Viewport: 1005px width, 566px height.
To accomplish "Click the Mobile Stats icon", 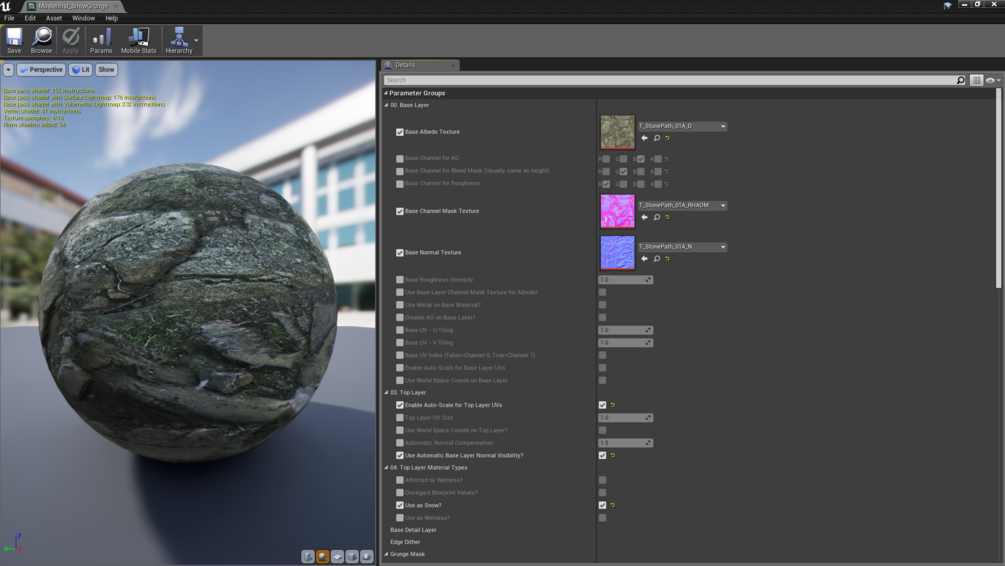I will click(138, 40).
